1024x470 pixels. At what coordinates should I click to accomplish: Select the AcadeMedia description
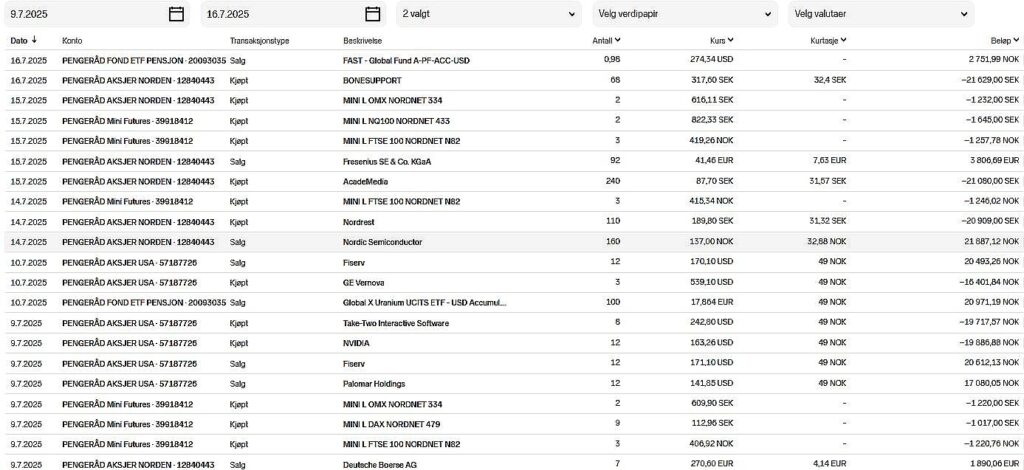tap(365, 181)
